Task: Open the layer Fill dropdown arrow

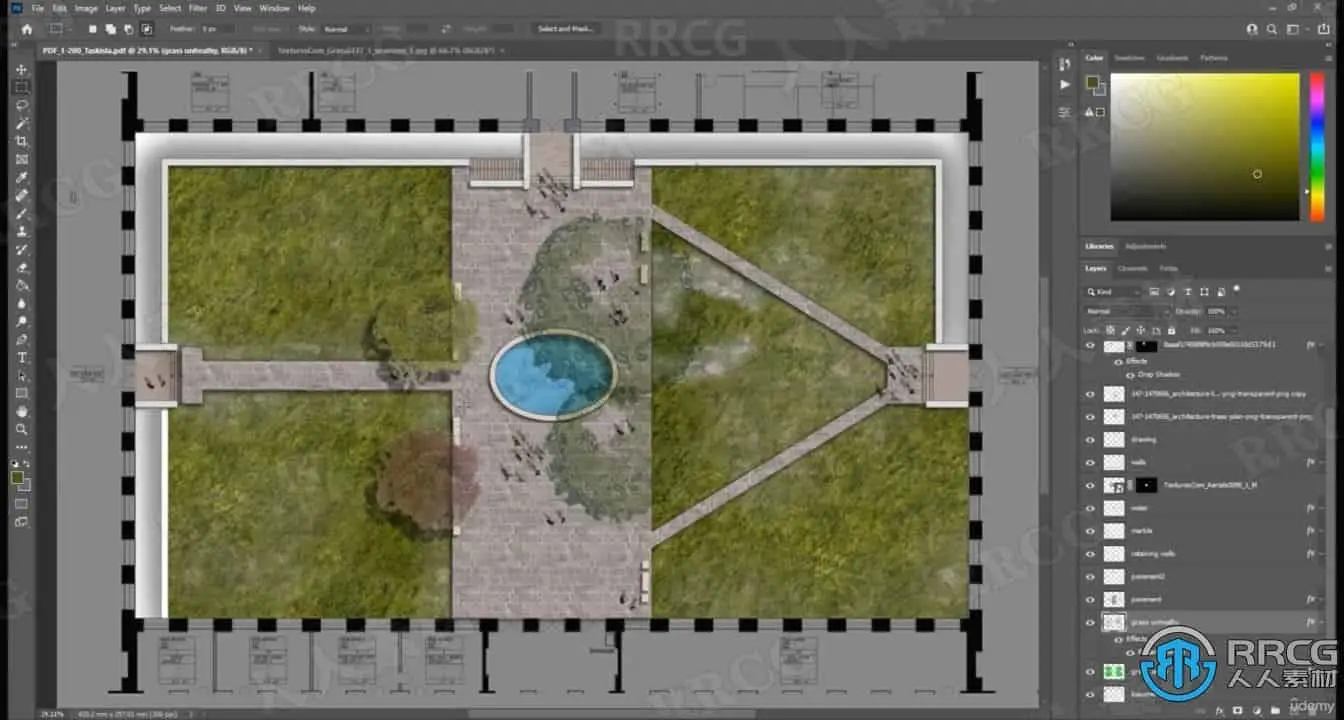Action: coord(1234,330)
